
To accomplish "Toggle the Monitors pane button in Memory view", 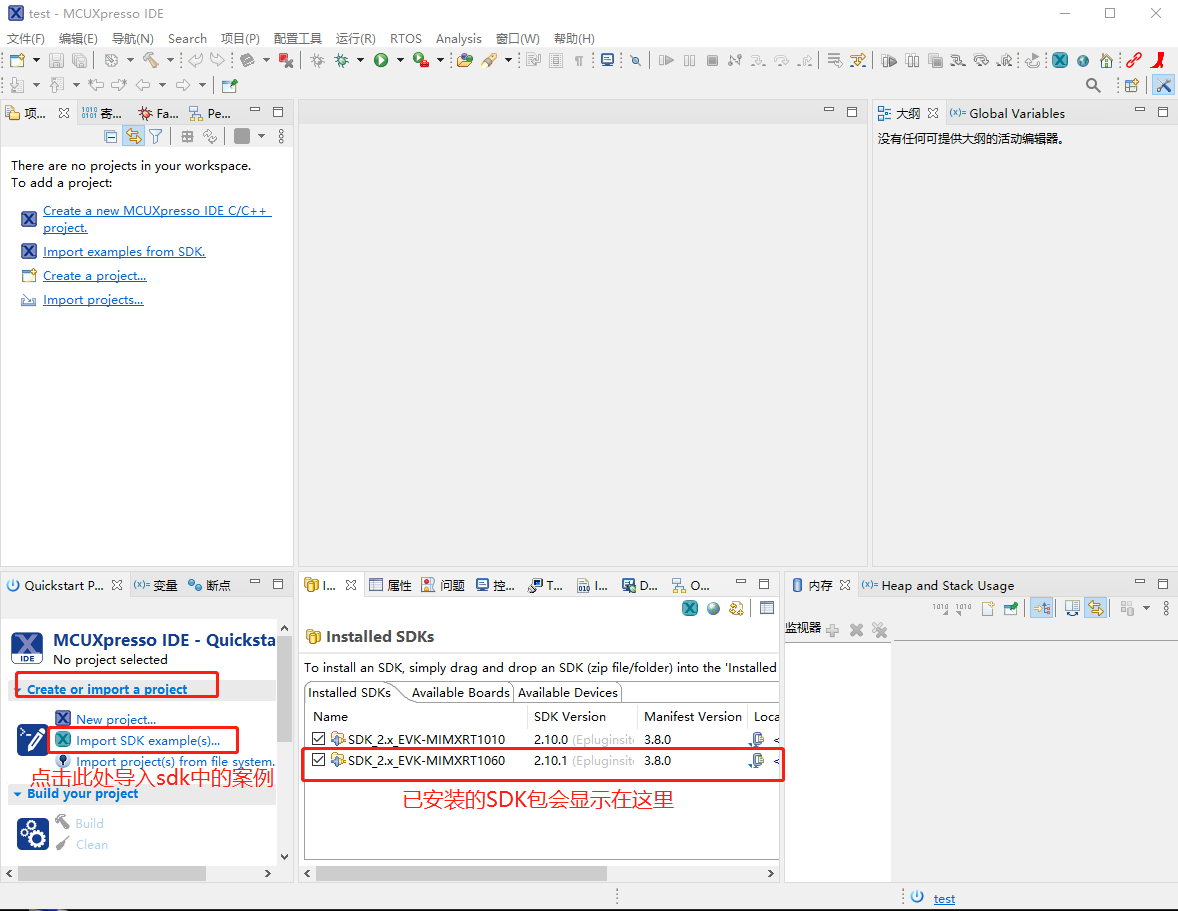I will (1041, 608).
